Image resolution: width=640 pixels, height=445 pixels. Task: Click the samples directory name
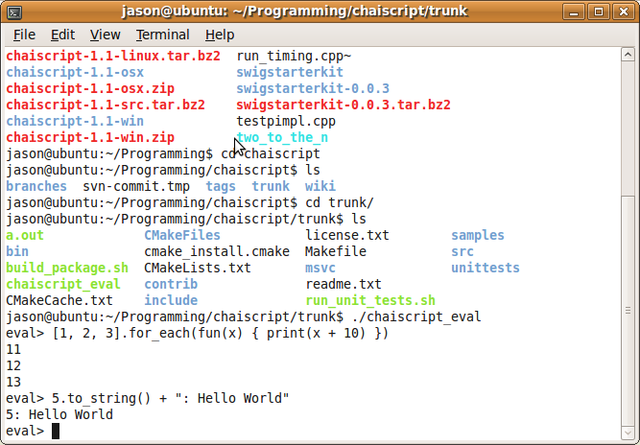[478, 235]
